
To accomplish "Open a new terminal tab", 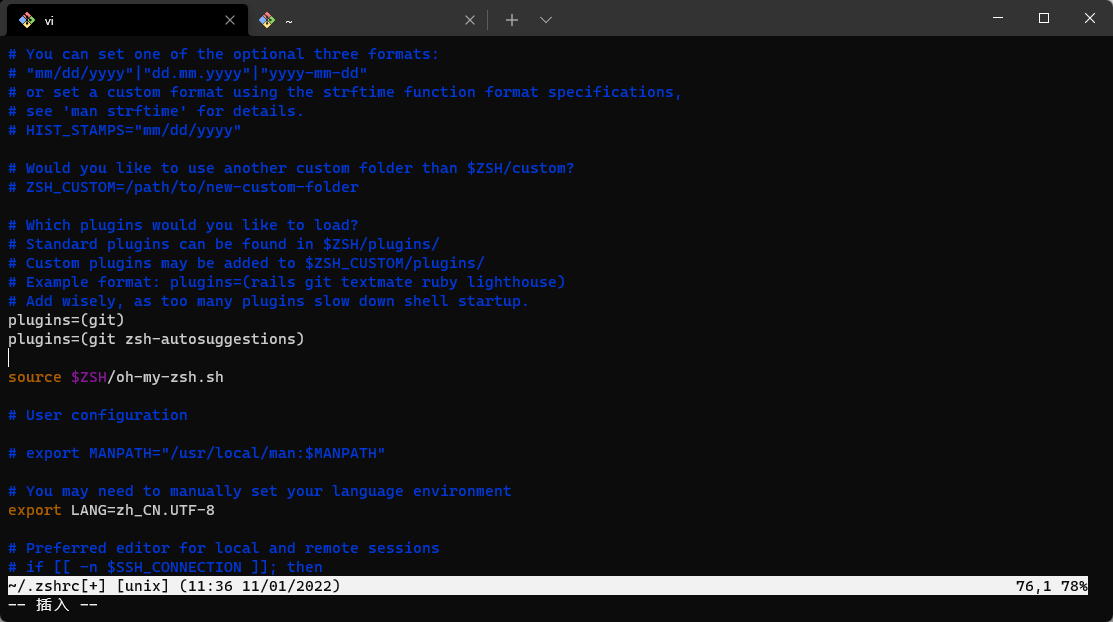I will [x=512, y=20].
